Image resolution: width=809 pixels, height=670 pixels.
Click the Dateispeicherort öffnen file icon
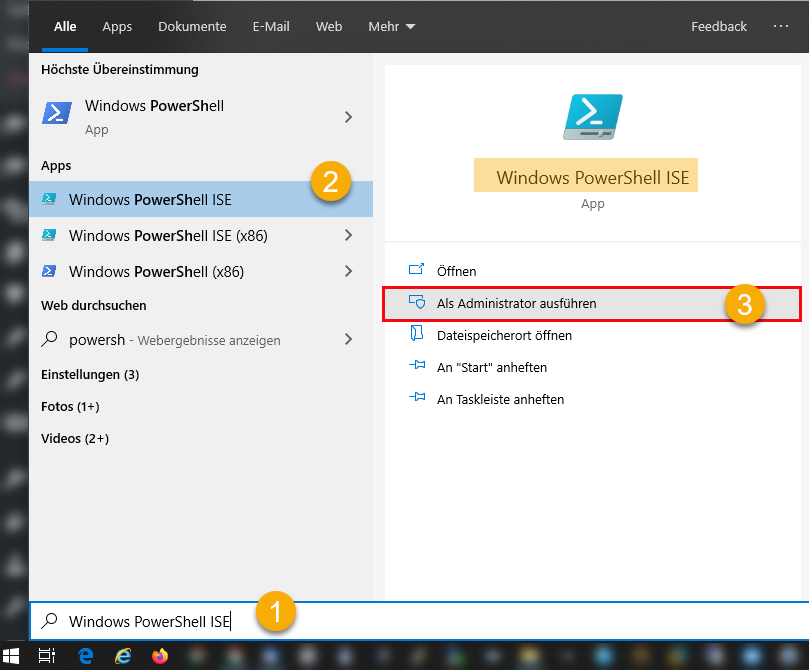(x=417, y=333)
